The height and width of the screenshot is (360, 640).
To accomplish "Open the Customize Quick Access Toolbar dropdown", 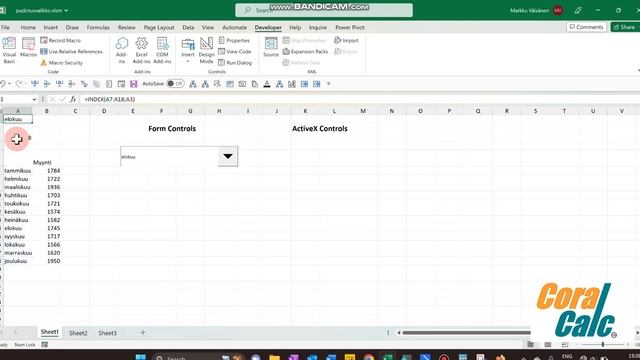I will tap(329, 84).
